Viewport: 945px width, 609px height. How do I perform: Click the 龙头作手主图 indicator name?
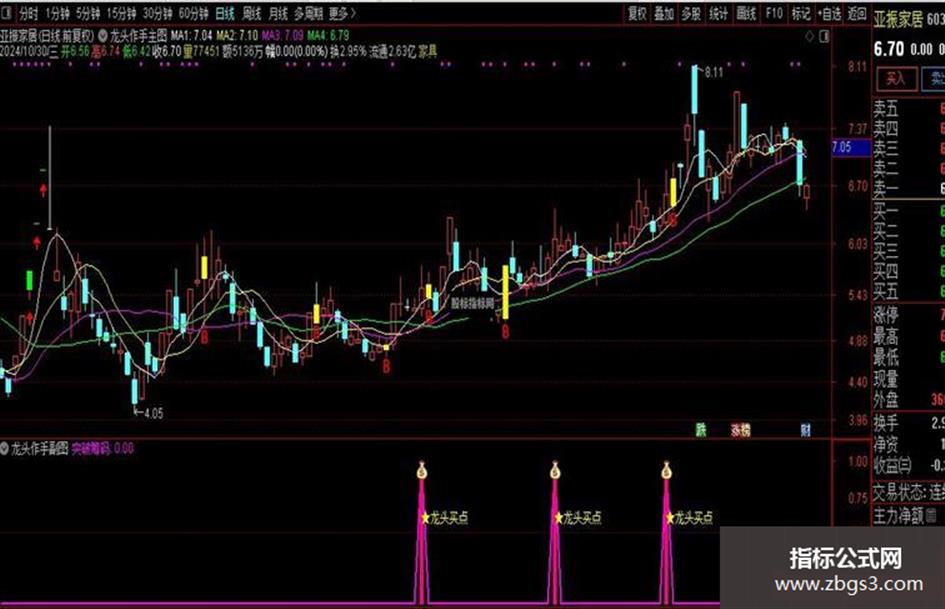(139, 36)
